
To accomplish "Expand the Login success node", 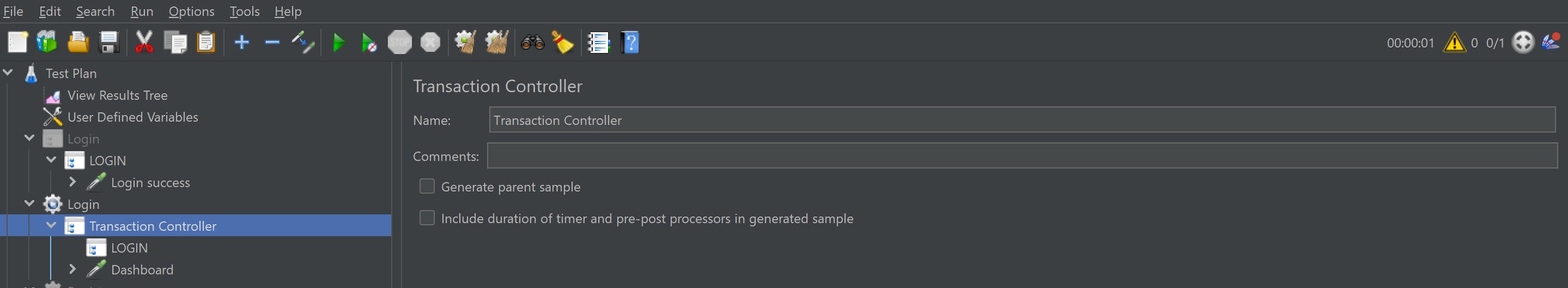I will click(72, 182).
